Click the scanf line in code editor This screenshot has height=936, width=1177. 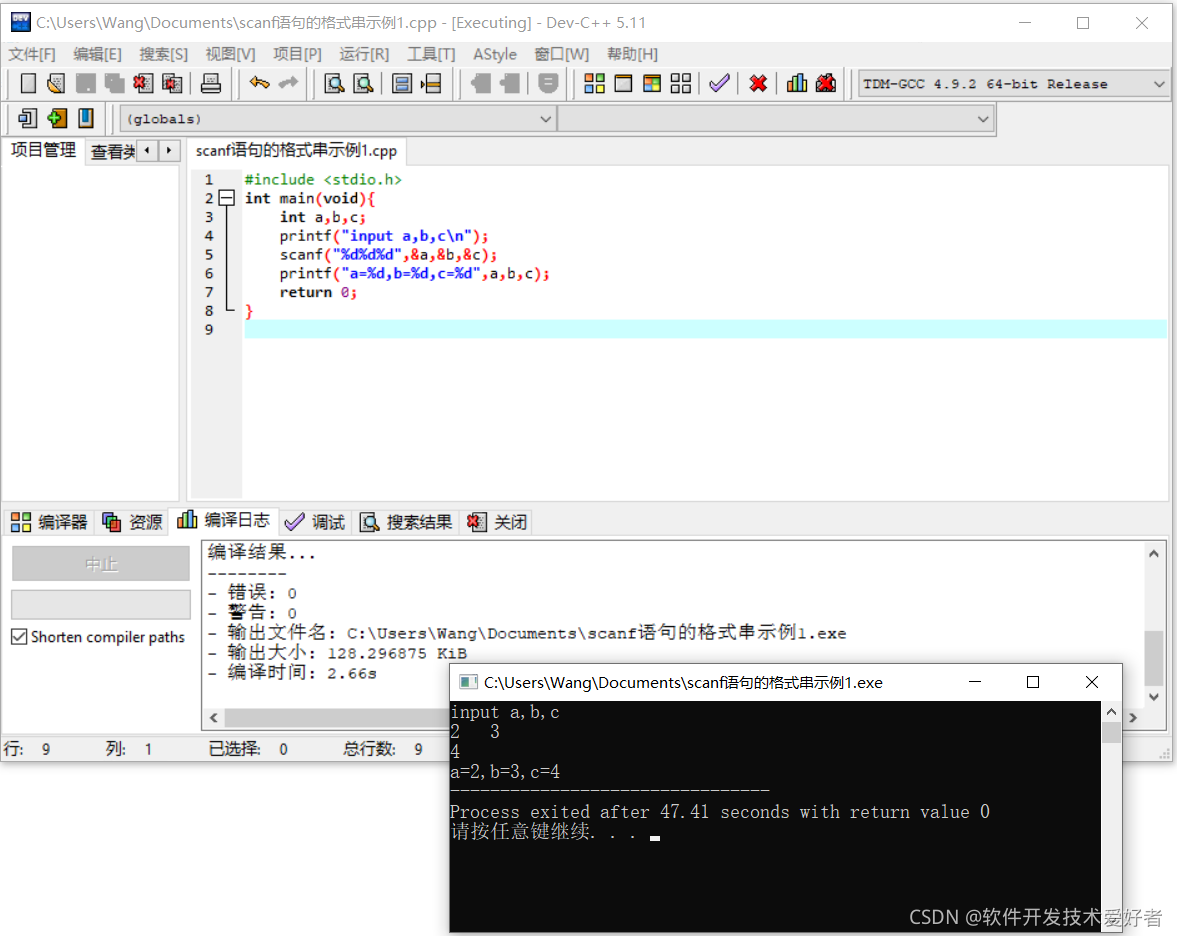(x=388, y=254)
